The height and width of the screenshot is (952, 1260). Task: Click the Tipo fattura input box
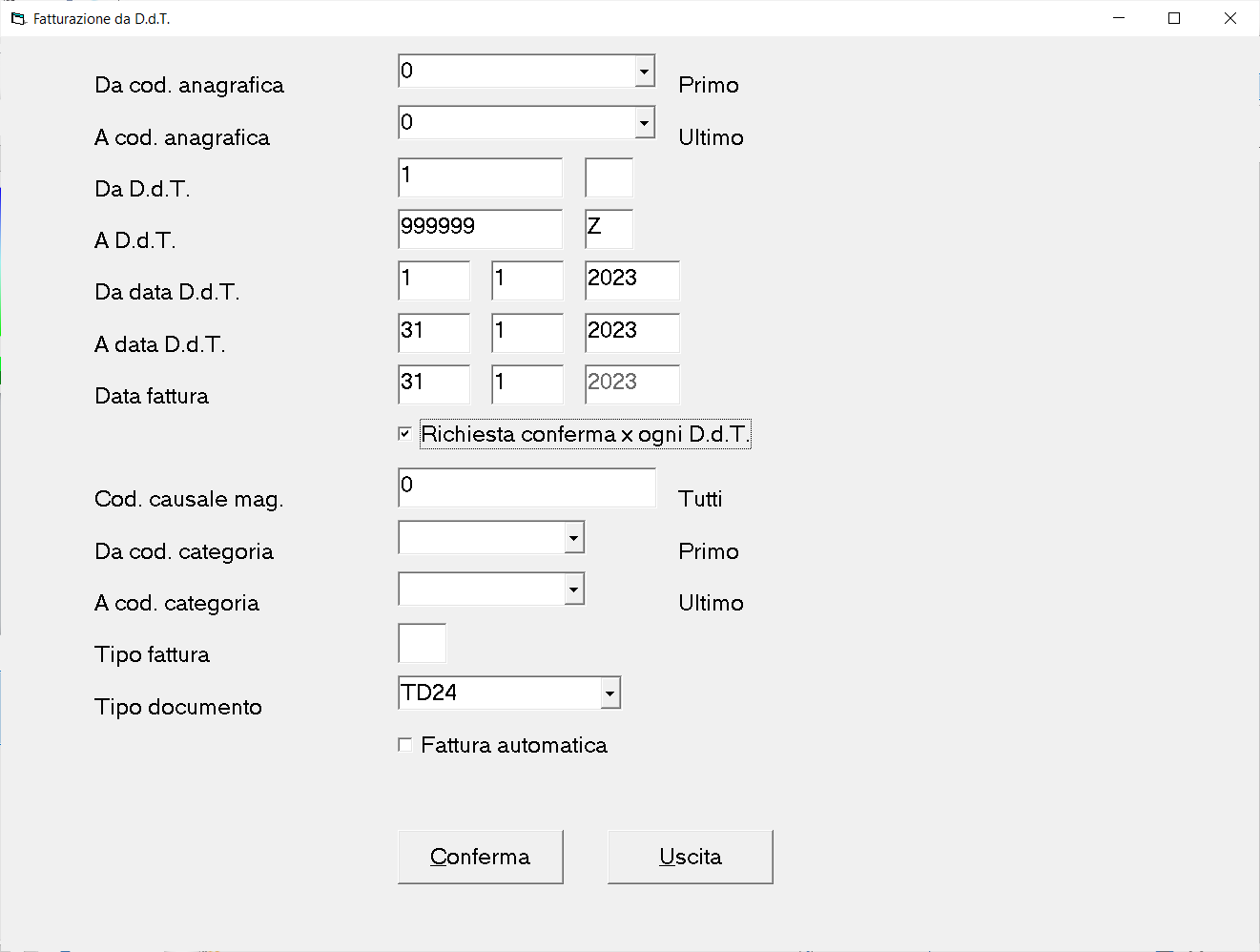click(422, 643)
